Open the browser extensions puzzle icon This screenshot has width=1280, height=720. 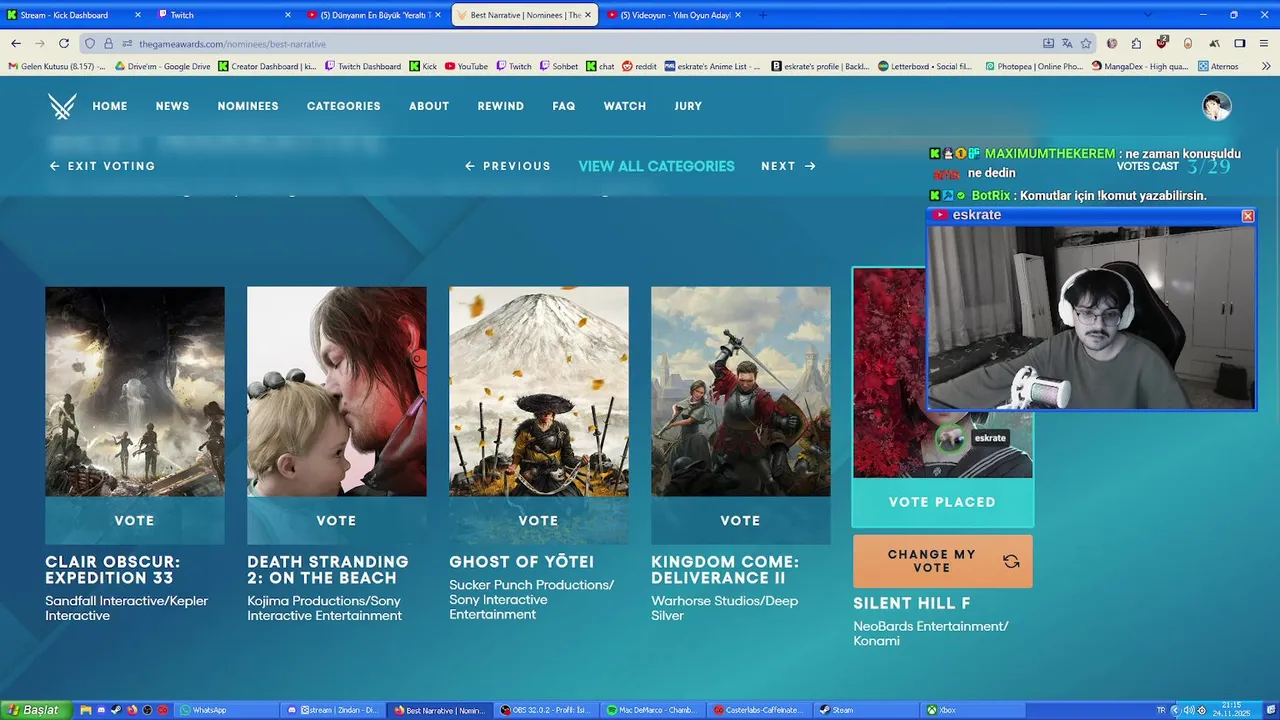tap(1136, 44)
